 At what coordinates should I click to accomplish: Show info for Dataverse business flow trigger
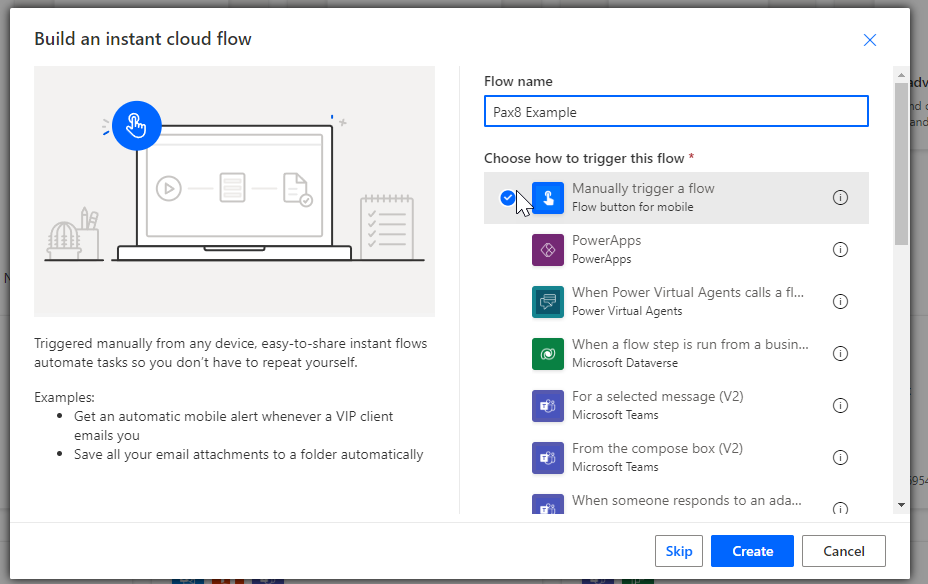tap(840, 354)
